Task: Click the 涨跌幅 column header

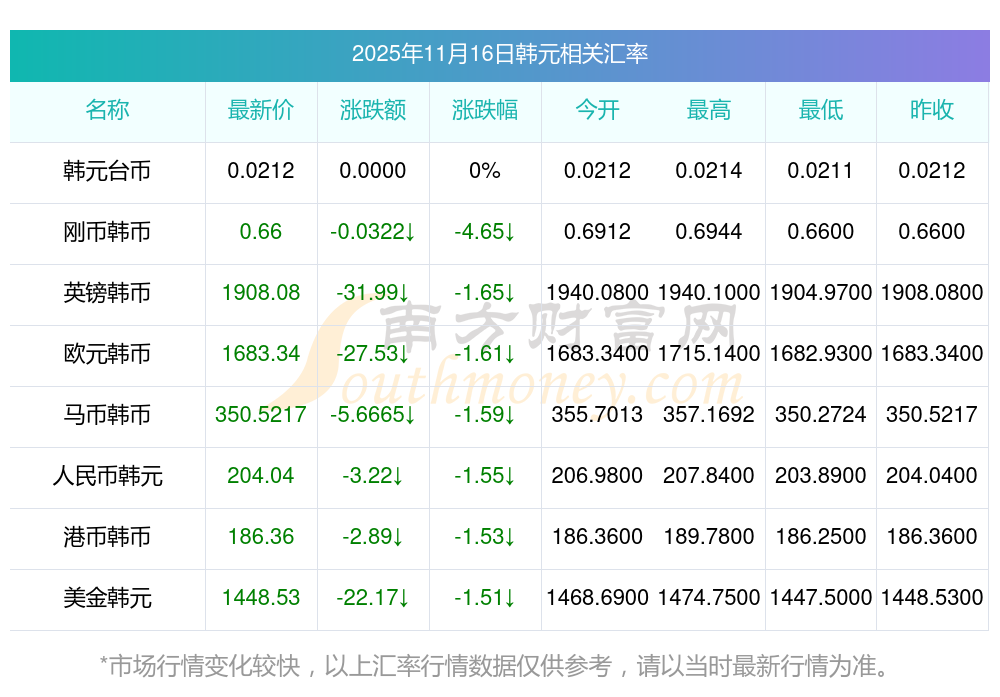Action: tap(485, 110)
